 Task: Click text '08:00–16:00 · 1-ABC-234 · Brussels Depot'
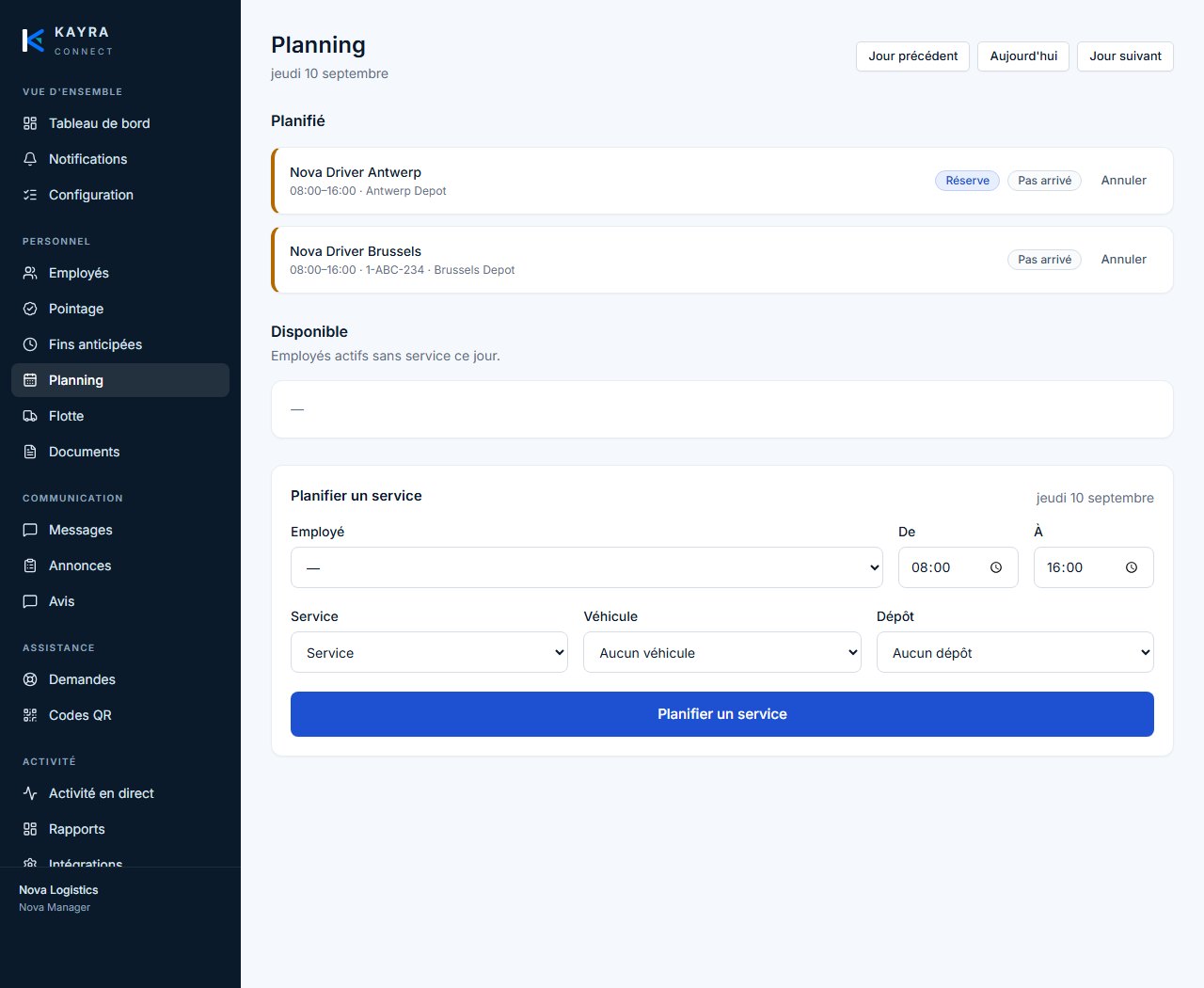click(402, 270)
